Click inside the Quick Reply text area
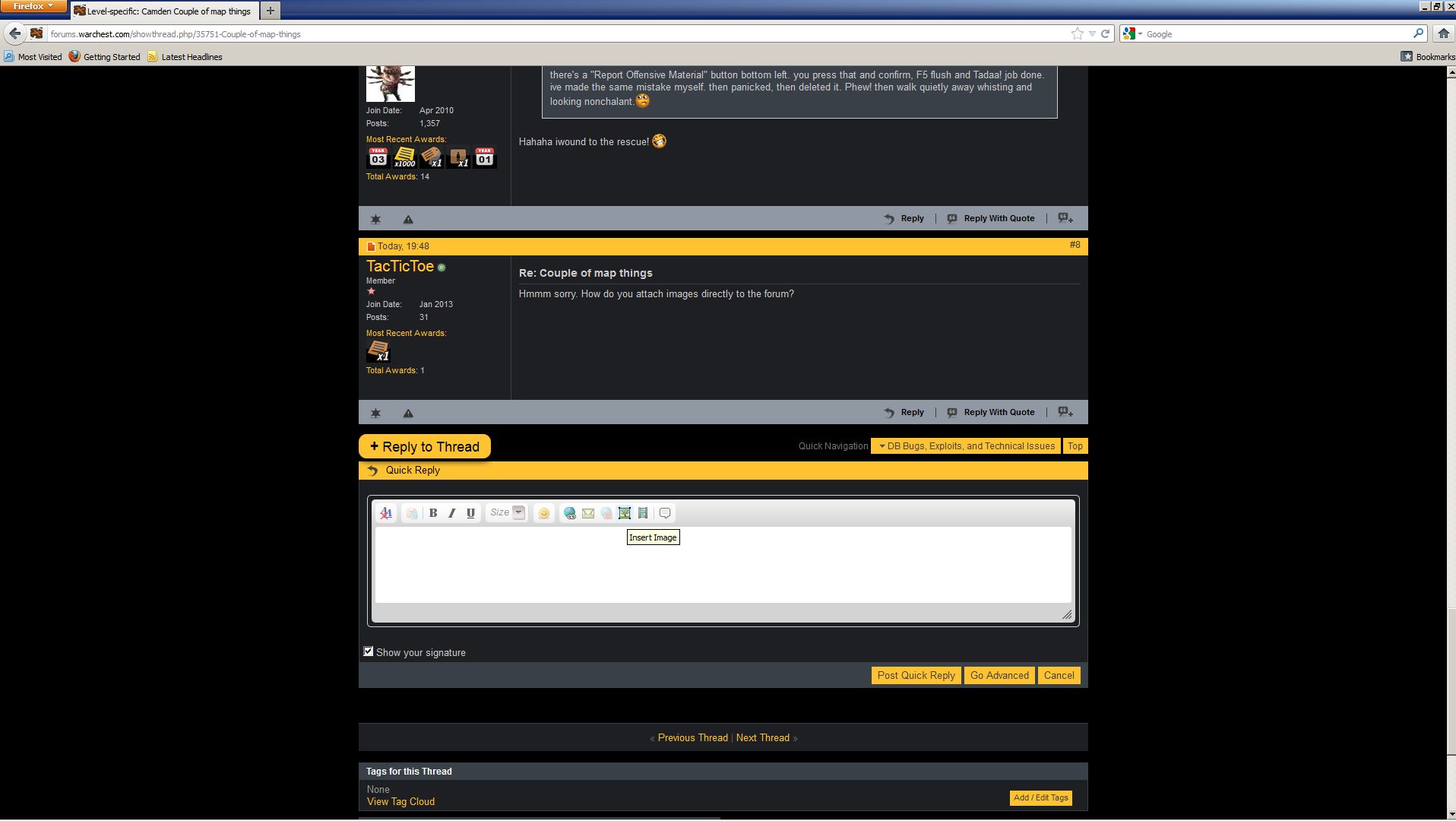Viewport: 1456px width, 821px height. (722, 566)
